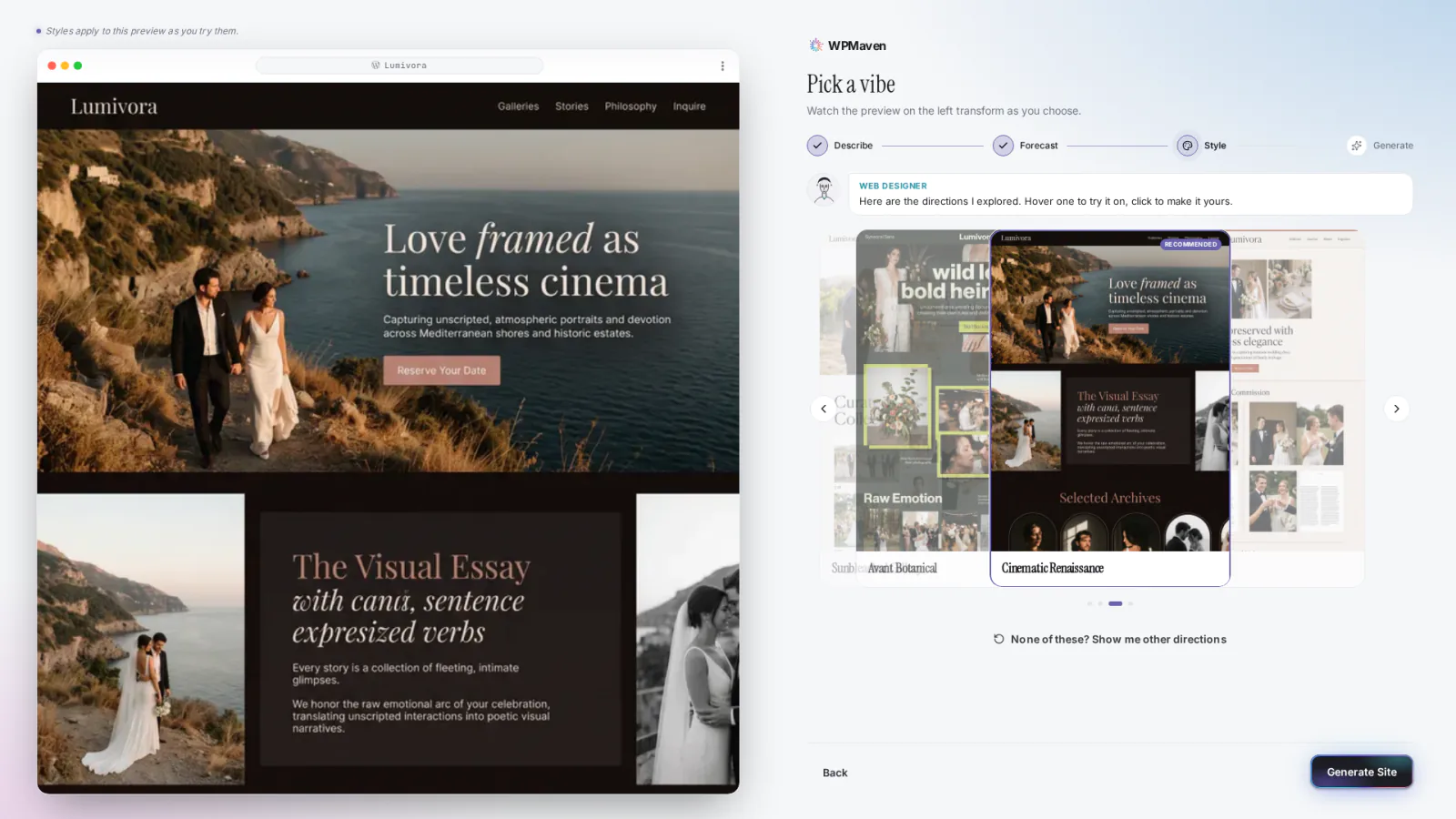Select the partially visible elegance style card on right
The width and height of the screenshot is (1456, 819).
click(1297, 409)
